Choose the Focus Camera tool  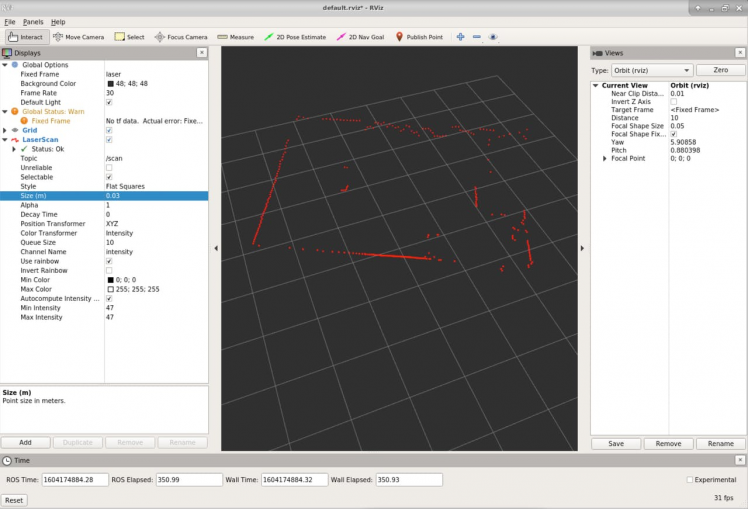pyautogui.click(x=181, y=37)
